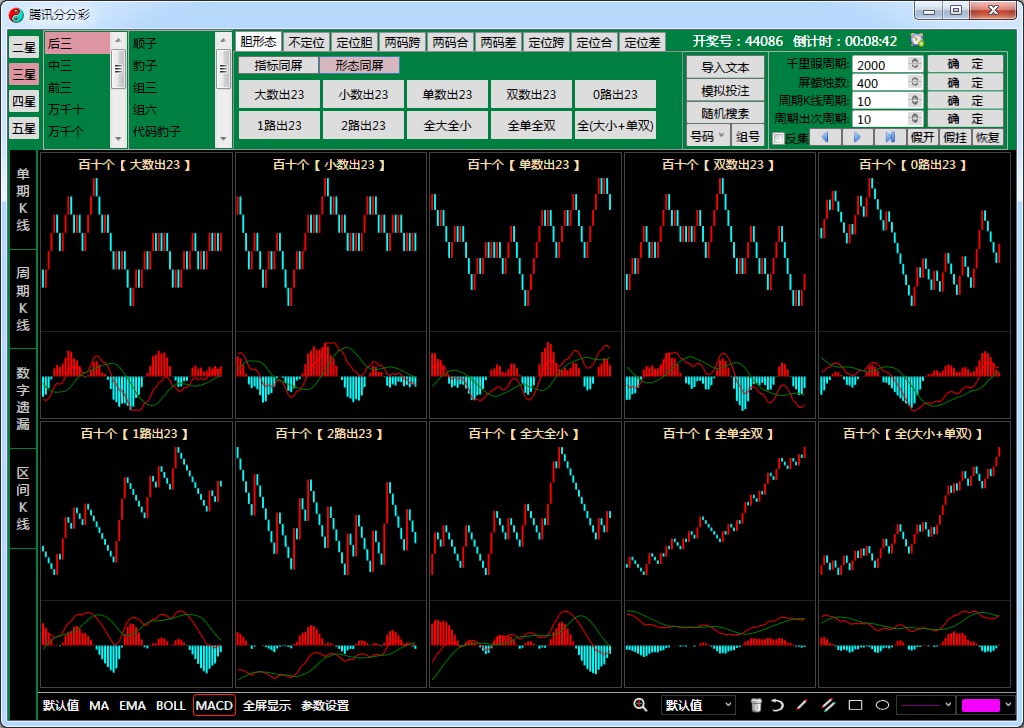Click the undo arrow icon
Screen dimensions: 1024x728
tap(777, 705)
